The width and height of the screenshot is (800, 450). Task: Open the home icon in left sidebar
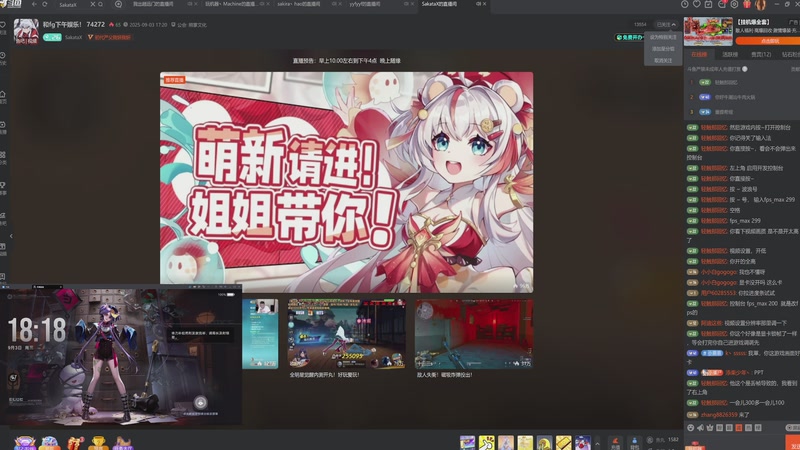(3, 94)
